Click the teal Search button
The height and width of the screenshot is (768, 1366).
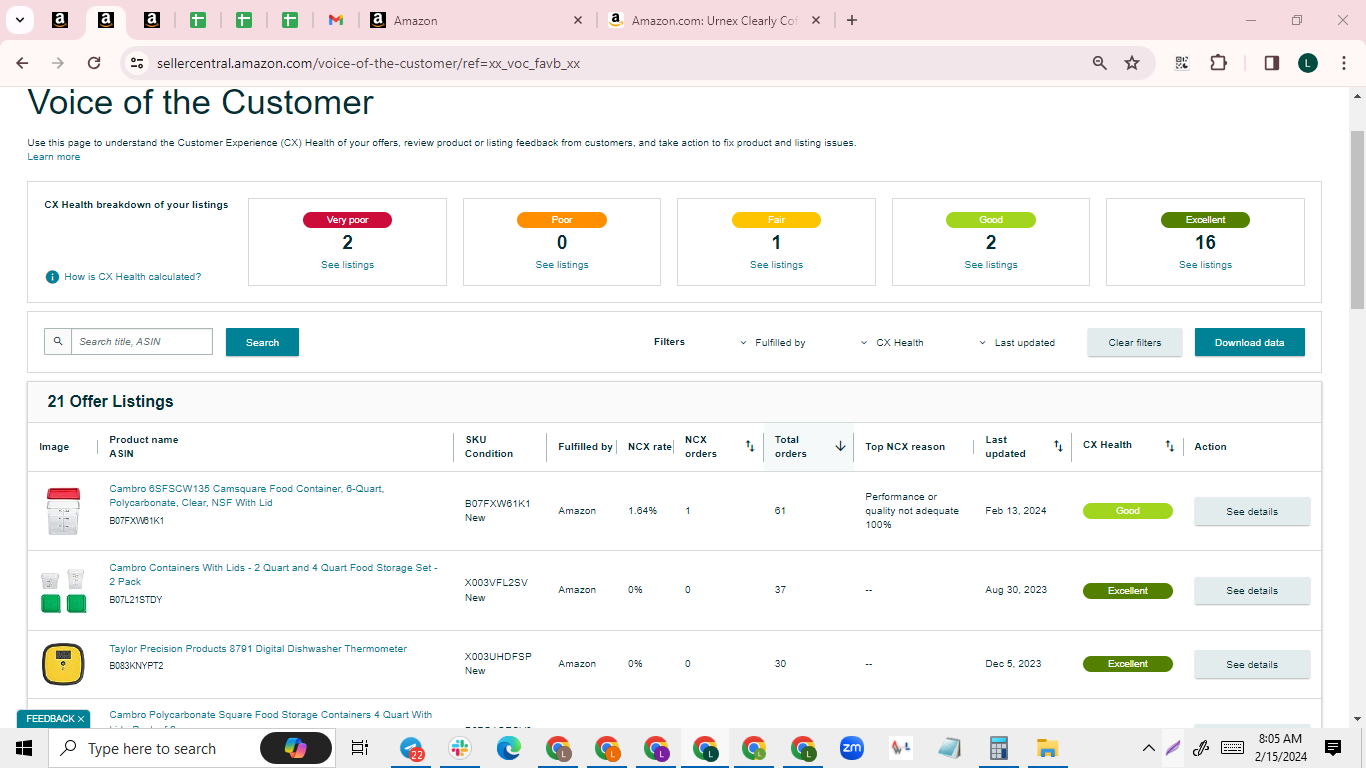(262, 342)
